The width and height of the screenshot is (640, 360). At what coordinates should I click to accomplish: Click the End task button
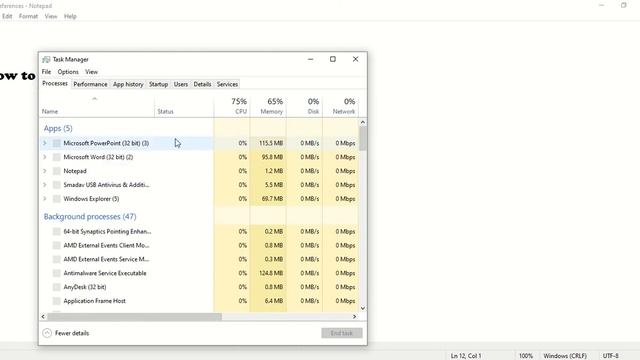[x=342, y=333]
